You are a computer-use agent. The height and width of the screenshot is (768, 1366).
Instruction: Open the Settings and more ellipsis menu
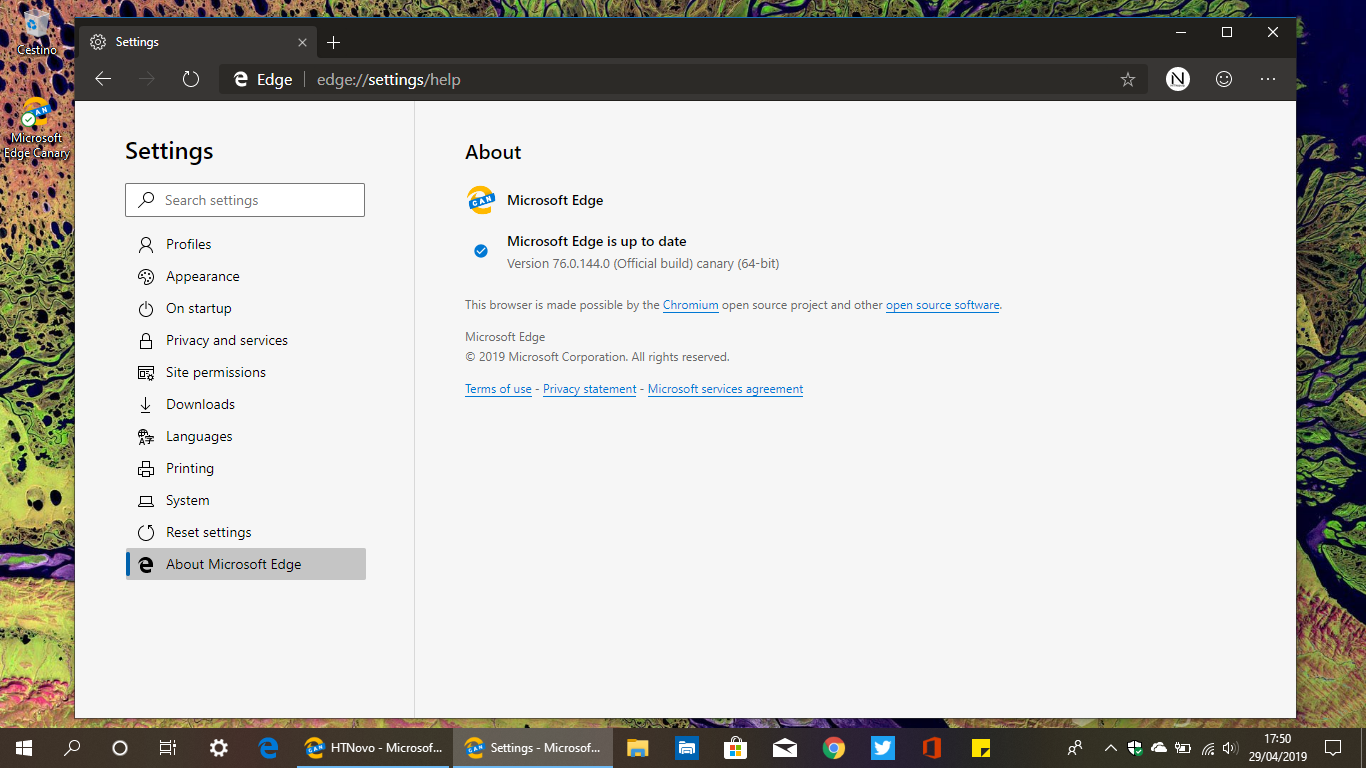pyautogui.click(x=1268, y=79)
